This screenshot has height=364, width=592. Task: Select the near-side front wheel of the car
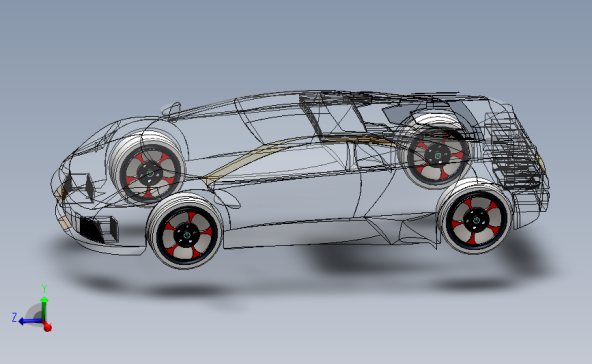pos(185,231)
